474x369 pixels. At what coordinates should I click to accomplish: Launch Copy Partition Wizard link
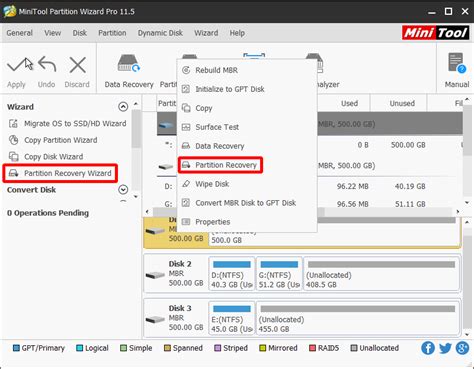pos(61,140)
